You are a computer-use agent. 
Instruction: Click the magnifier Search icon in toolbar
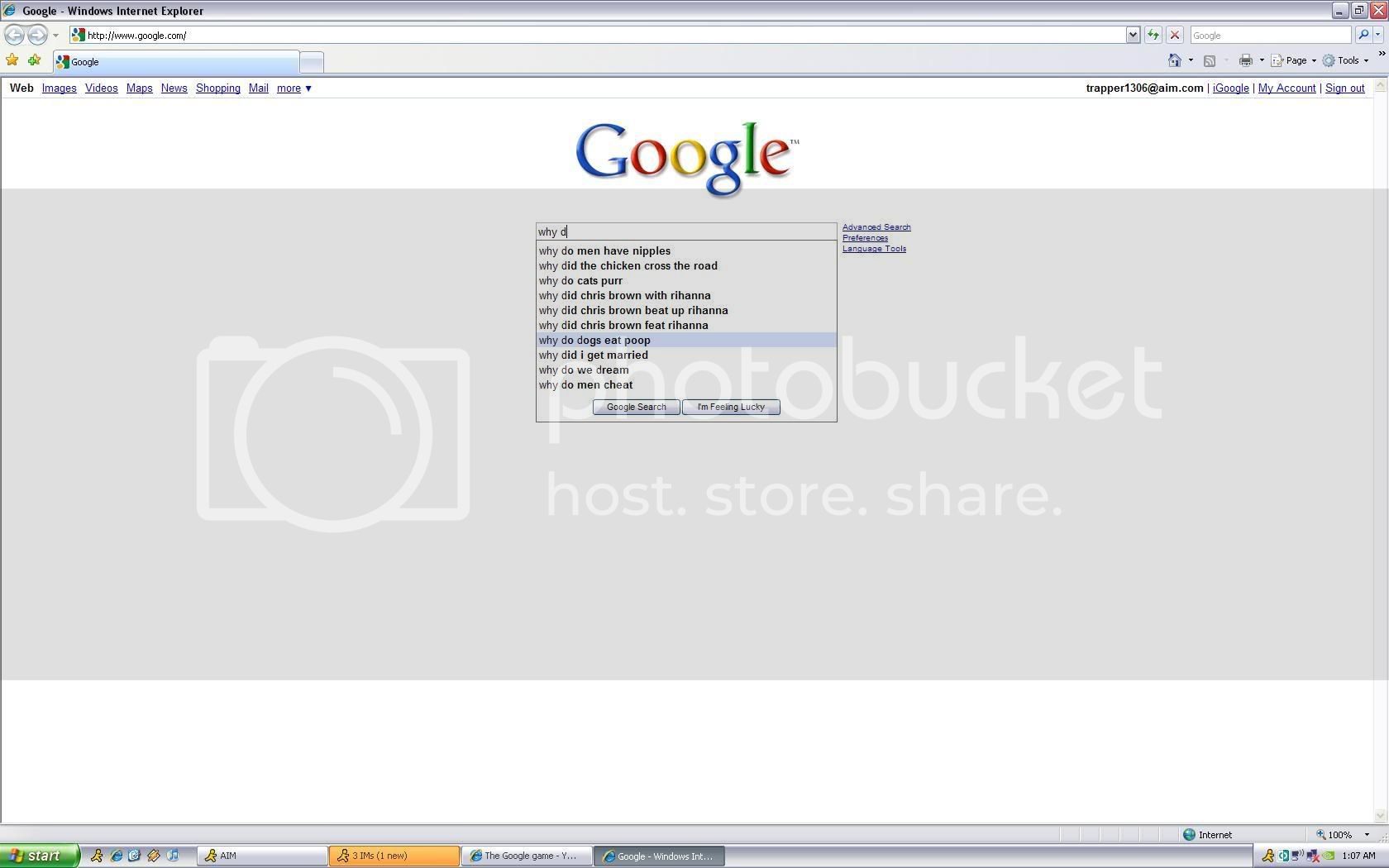click(x=1363, y=35)
